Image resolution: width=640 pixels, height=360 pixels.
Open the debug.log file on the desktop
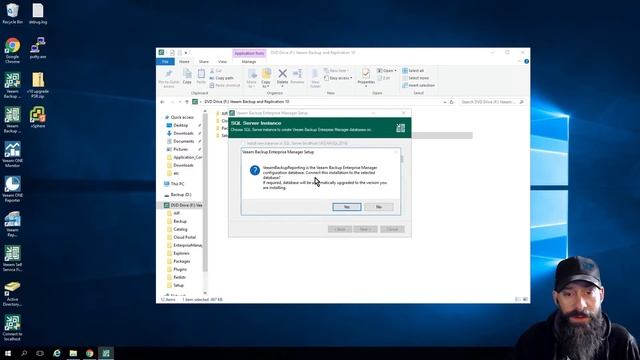coord(38,14)
